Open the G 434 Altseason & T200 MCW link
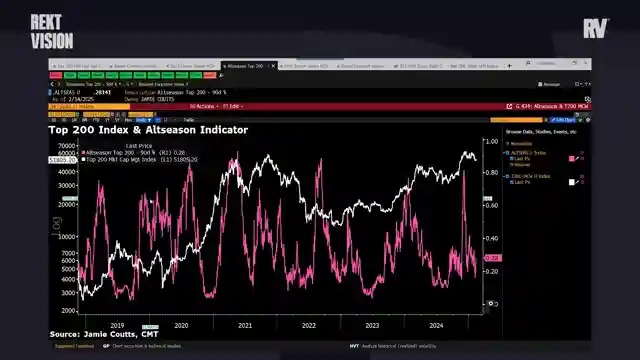 coord(552,106)
